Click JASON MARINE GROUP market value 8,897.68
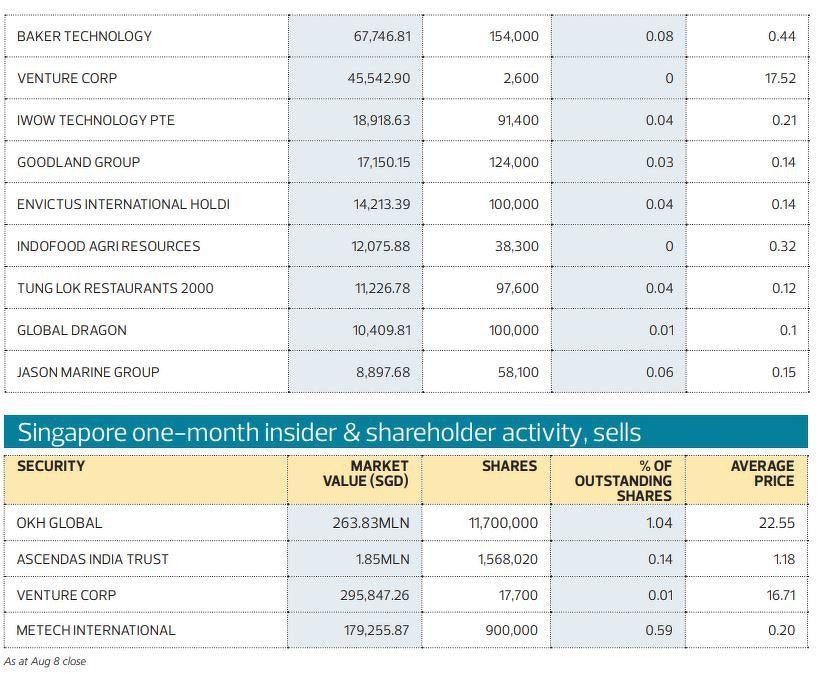The height and width of the screenshot is (685, 829). click(383, 372)
